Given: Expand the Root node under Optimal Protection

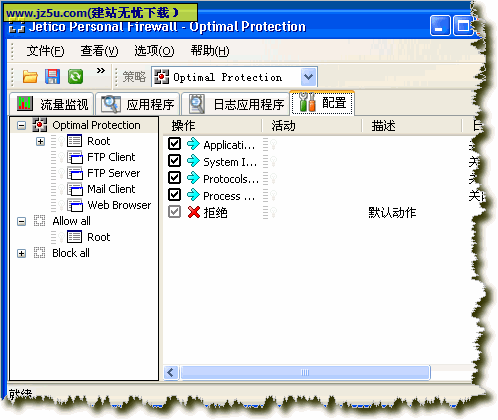Looking at the screenshot, I should tap(40, 141).
